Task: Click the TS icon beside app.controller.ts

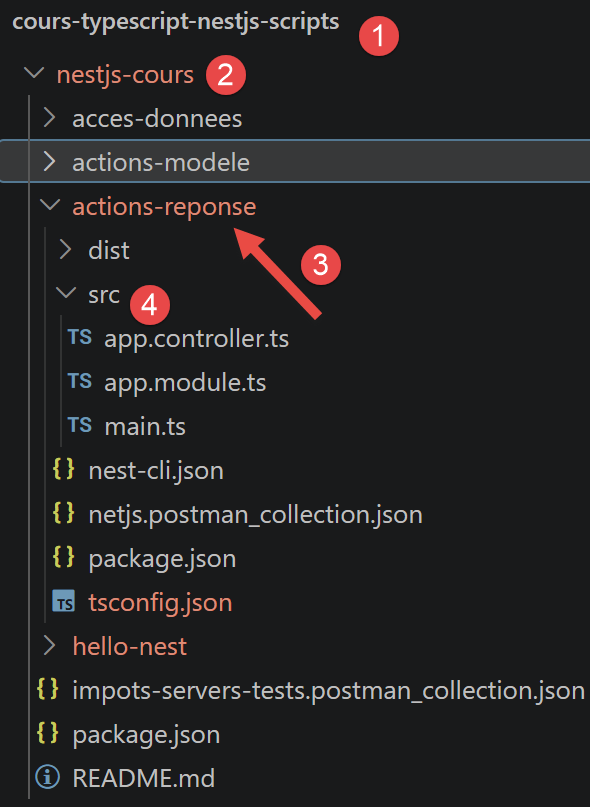Action: pos(80,338)
